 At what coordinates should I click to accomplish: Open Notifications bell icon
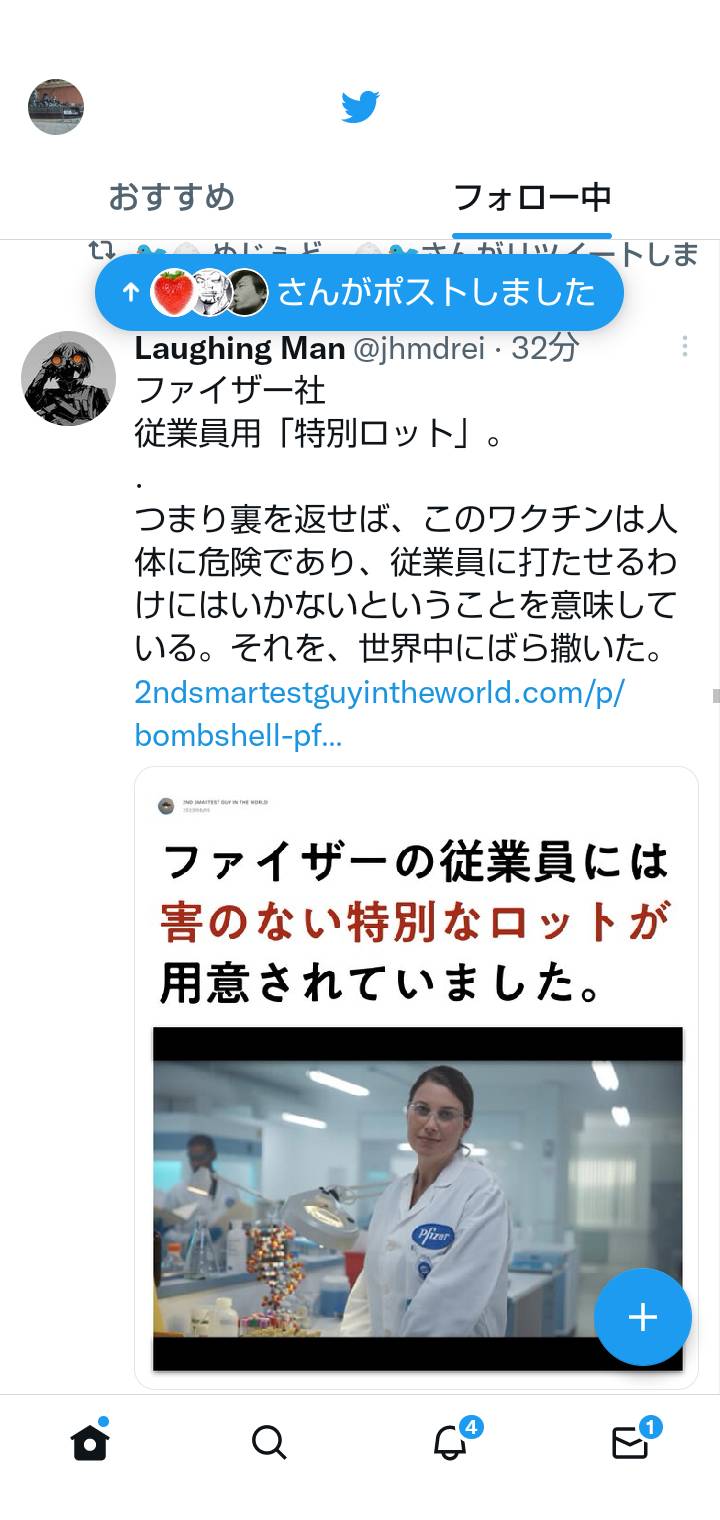(452, 1440)
